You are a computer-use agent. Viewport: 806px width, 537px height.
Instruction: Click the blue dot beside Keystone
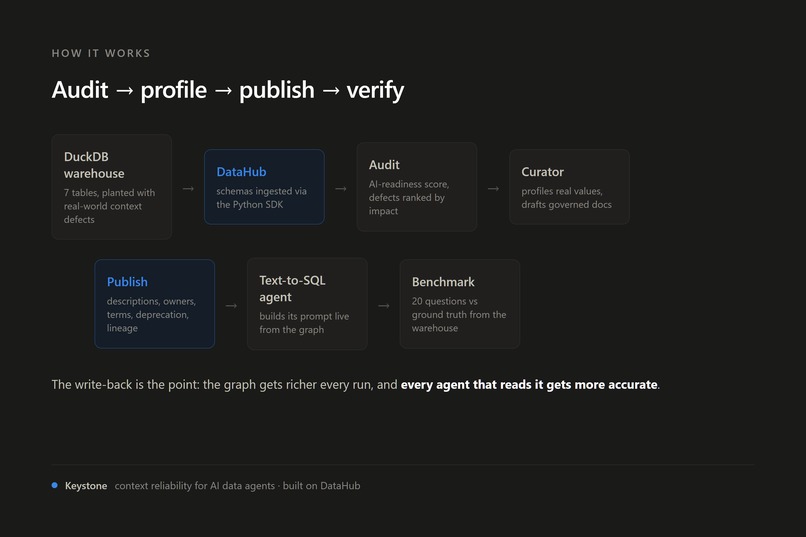coord(54,485)
